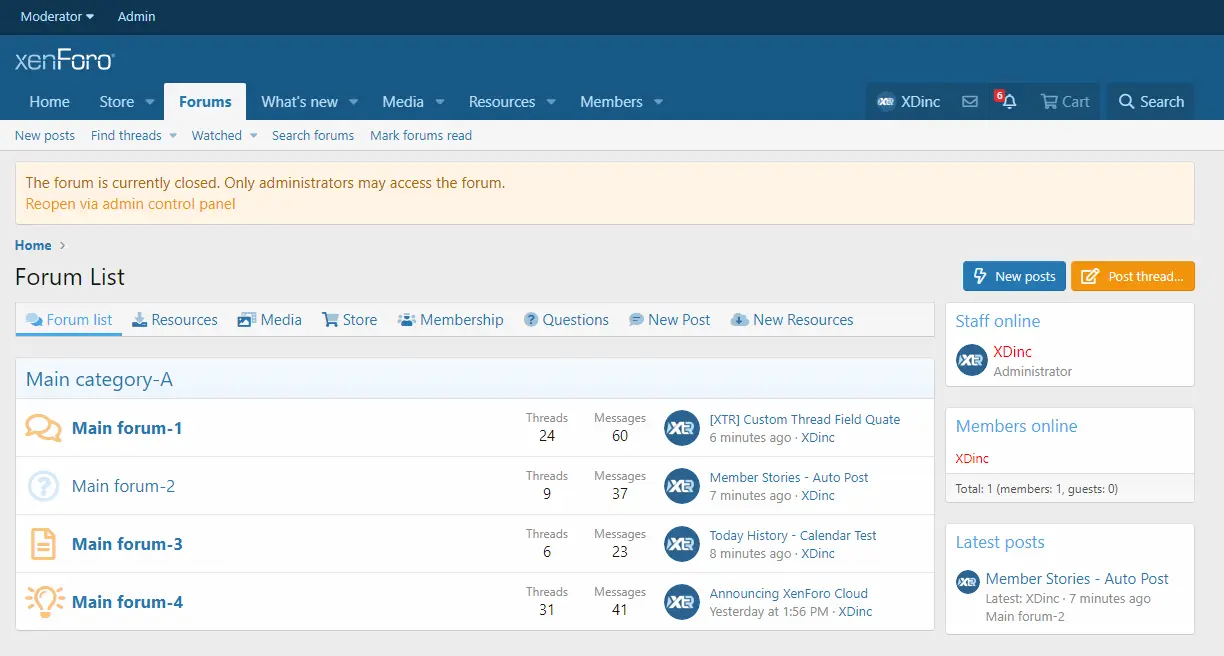Click XDinc avatar in Staff online
The image size is (1224, 656).
[x=971, y=360]
